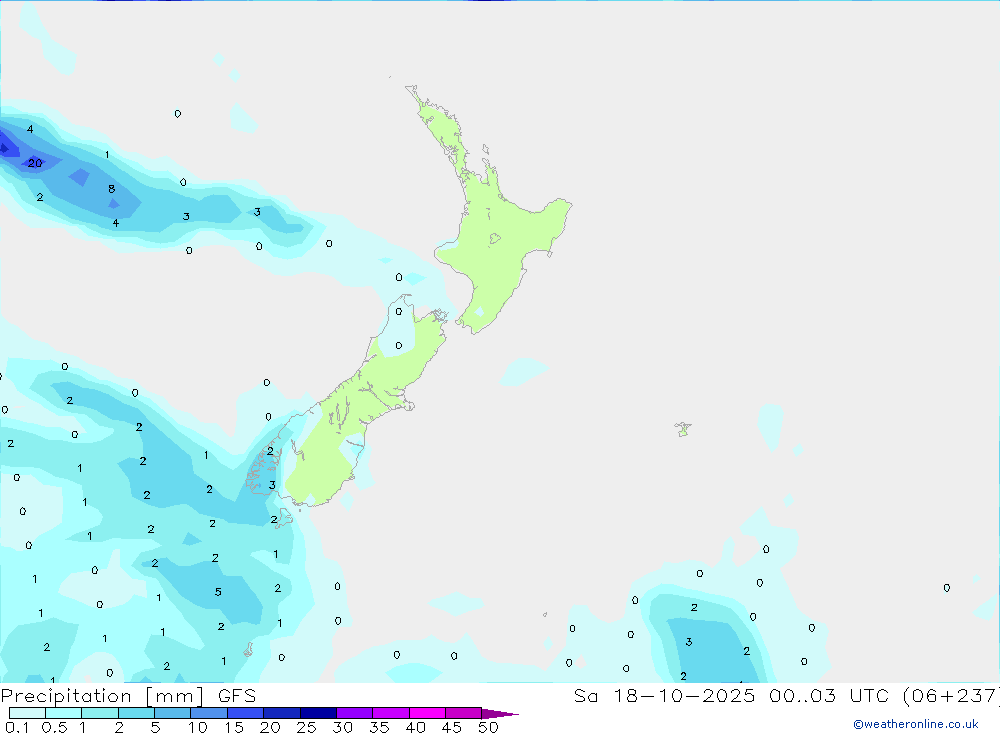
Task: Click the '8' precipitation value on the map
Action: click(112, 189)
